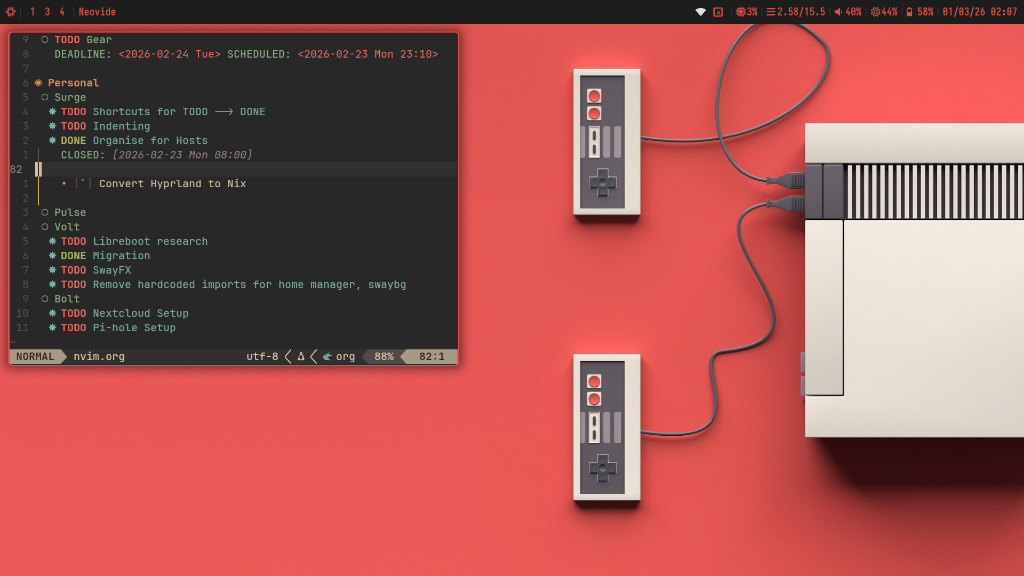Click the Linux penguin icon in the statusline
The image size is (1024, 576).
click(x=300, y=357)
